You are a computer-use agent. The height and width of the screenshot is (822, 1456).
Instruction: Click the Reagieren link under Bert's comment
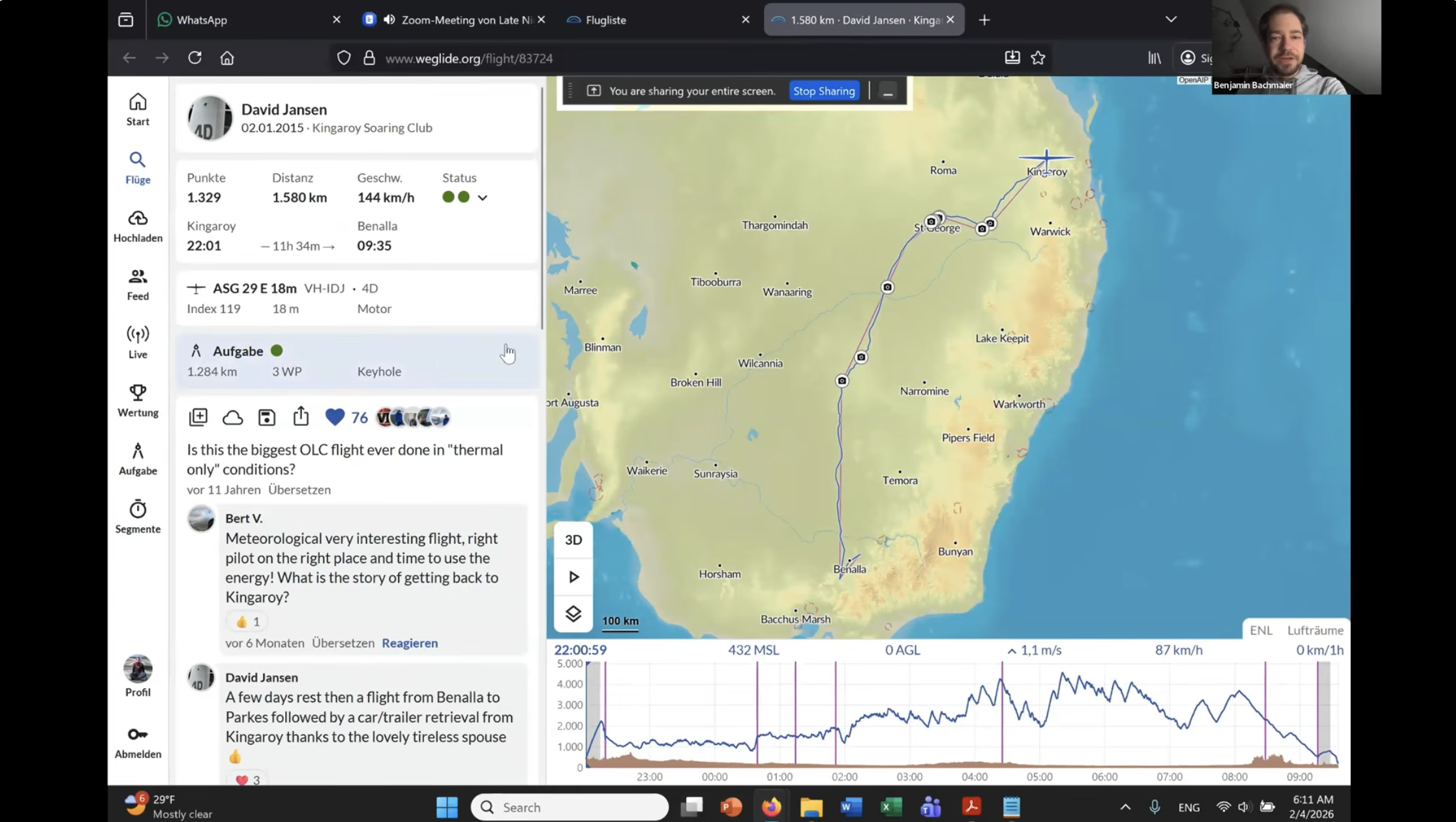410,643
